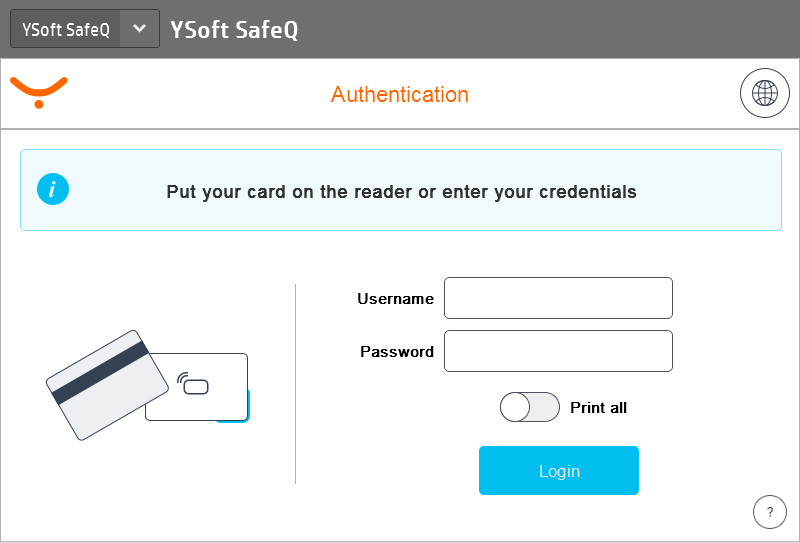Click the blue info icon
800x543 pixels.
(x=53, y=189)
